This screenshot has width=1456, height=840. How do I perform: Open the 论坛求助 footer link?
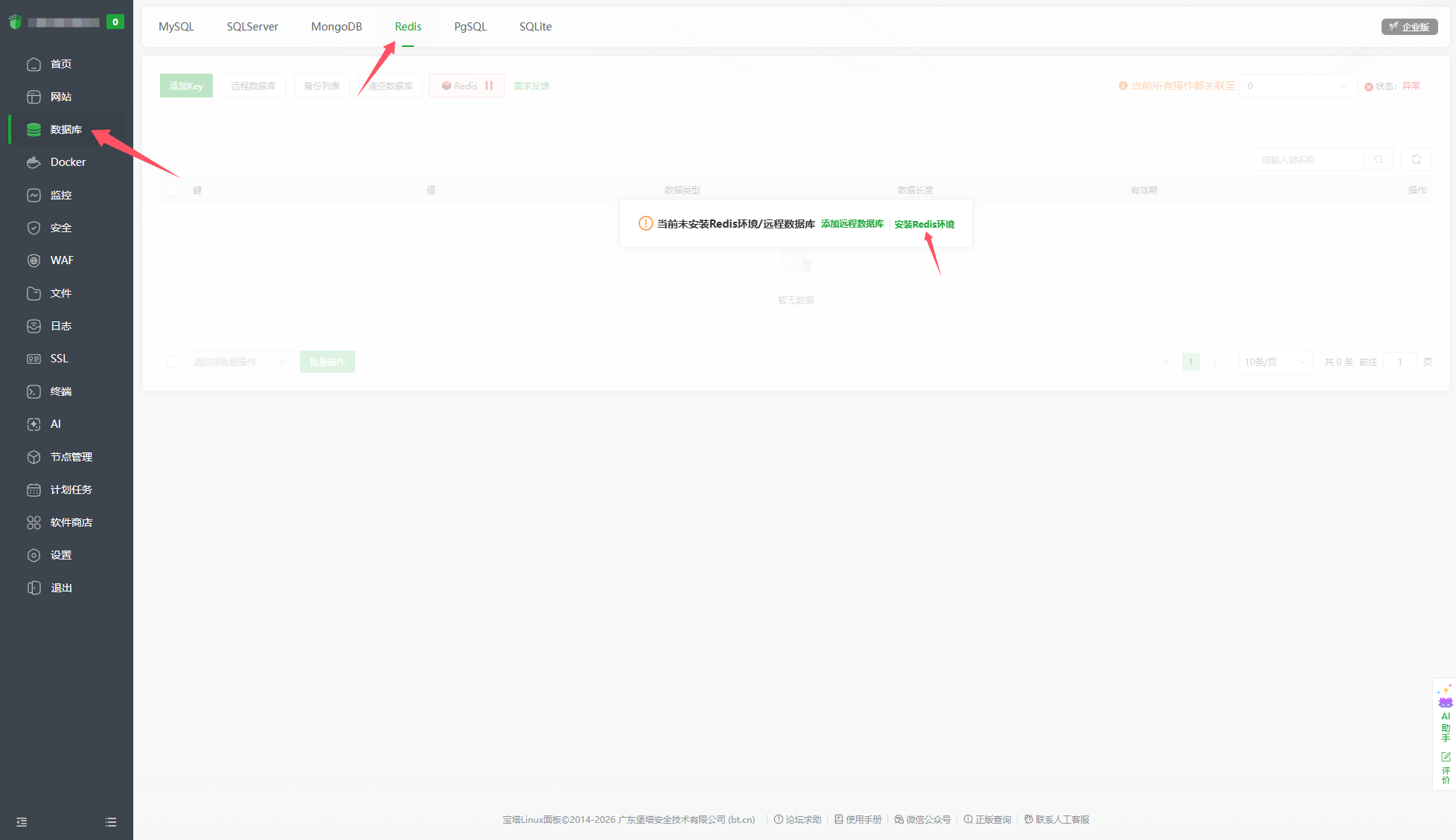(797, 819)
